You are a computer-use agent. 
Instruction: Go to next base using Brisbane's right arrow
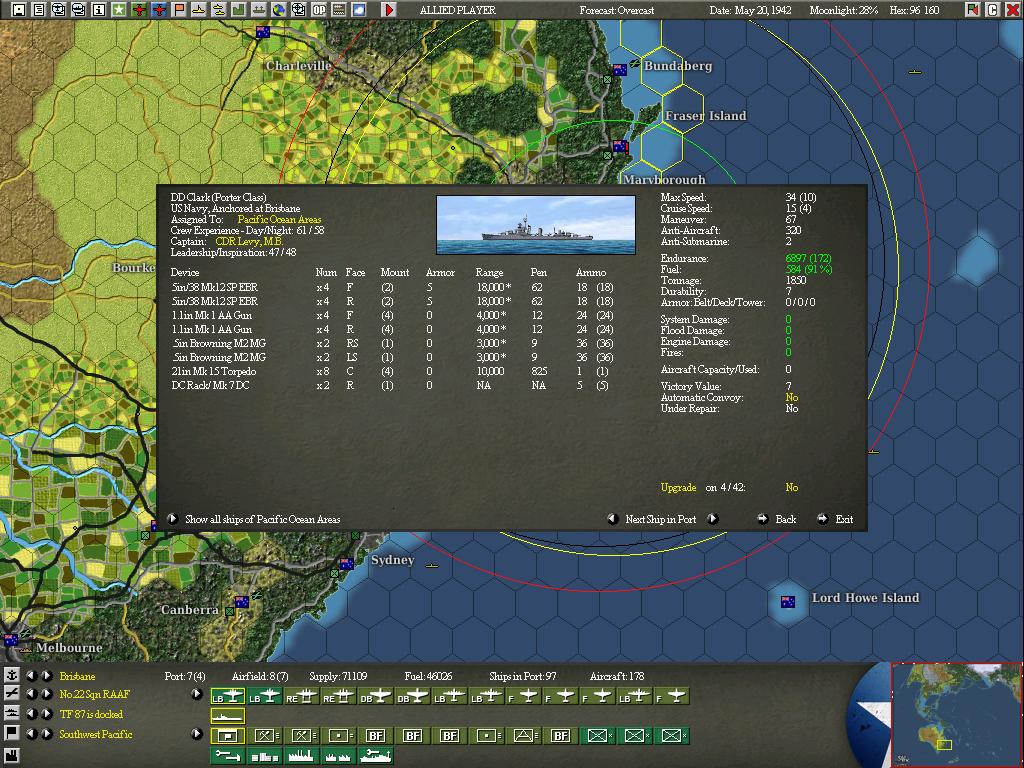(47, 675)
